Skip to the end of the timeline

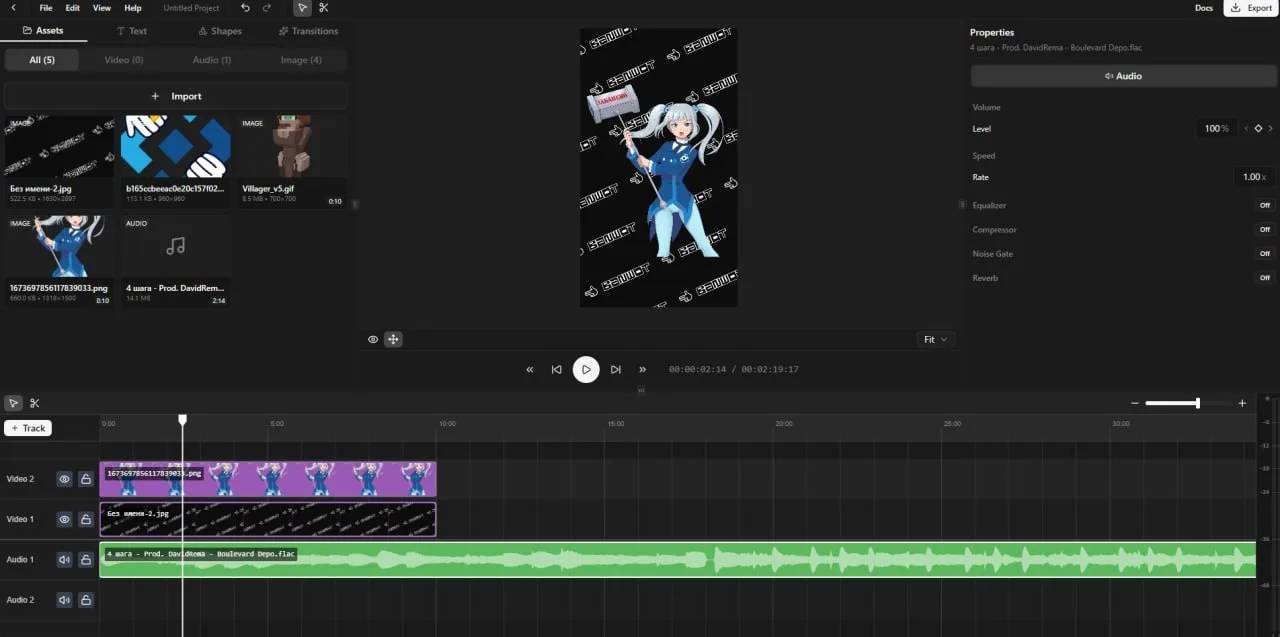pyautogui.click(x=616, y=369)
